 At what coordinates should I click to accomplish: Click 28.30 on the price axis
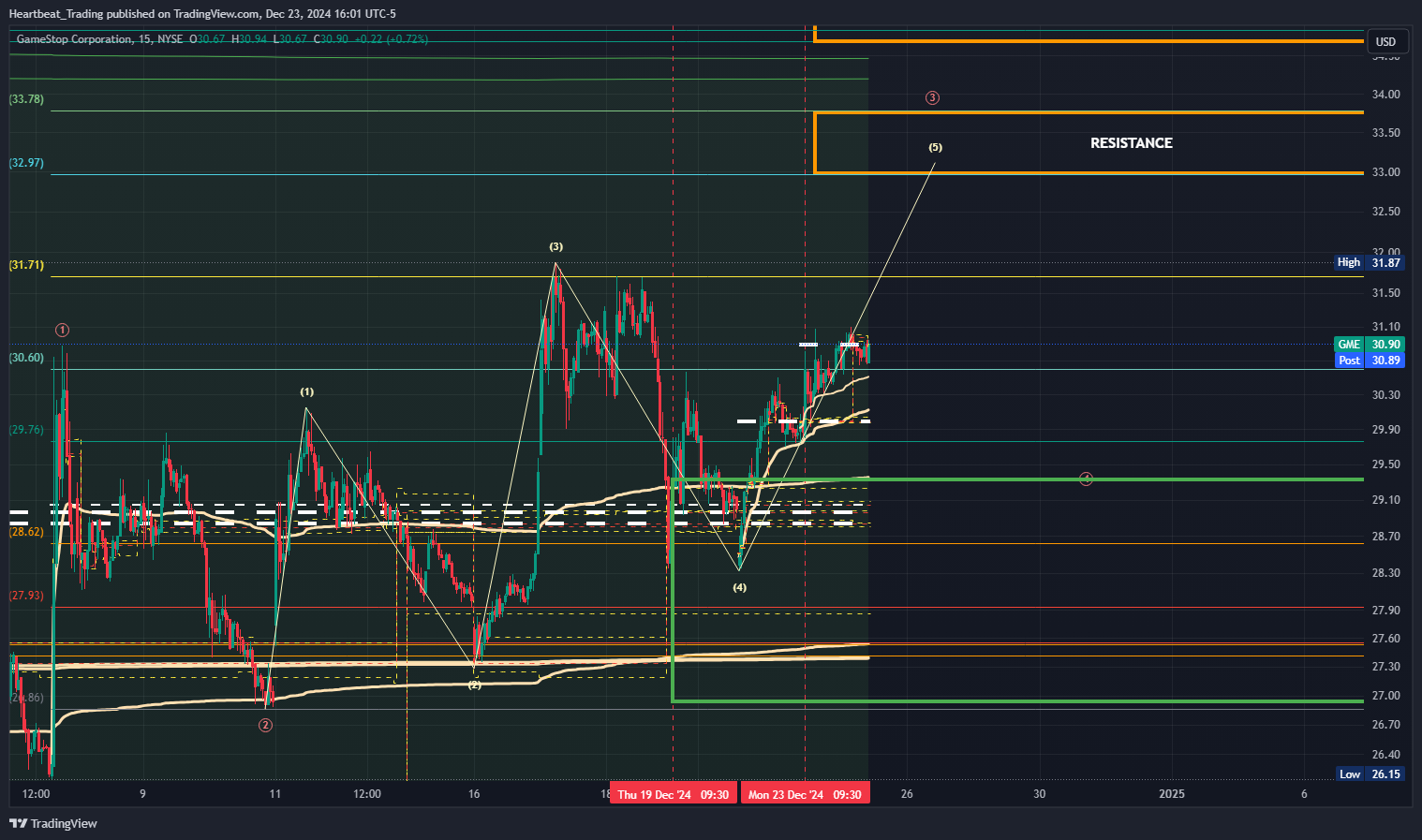tap(1385, 573)
